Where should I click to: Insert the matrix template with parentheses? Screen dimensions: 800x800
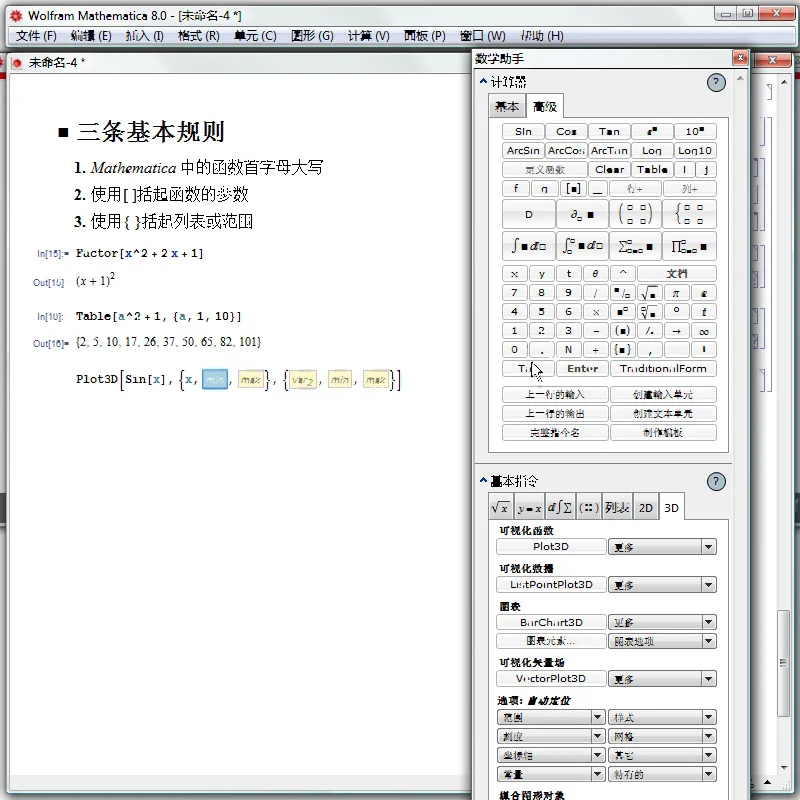point(635,214)
